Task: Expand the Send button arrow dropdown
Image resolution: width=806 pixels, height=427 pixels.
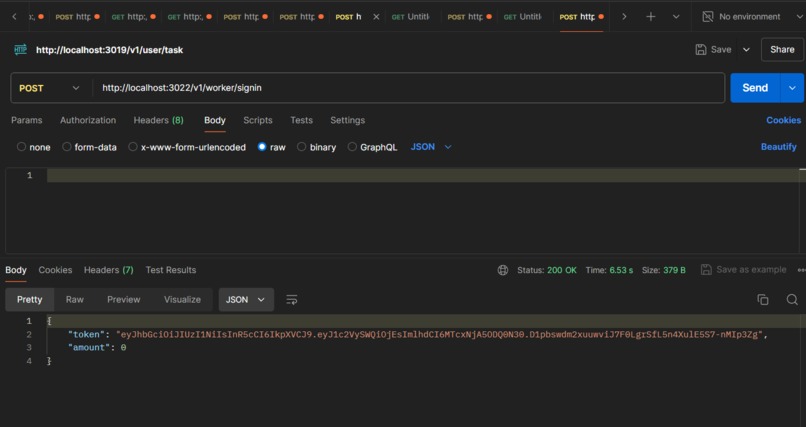Action: [792, 88]
